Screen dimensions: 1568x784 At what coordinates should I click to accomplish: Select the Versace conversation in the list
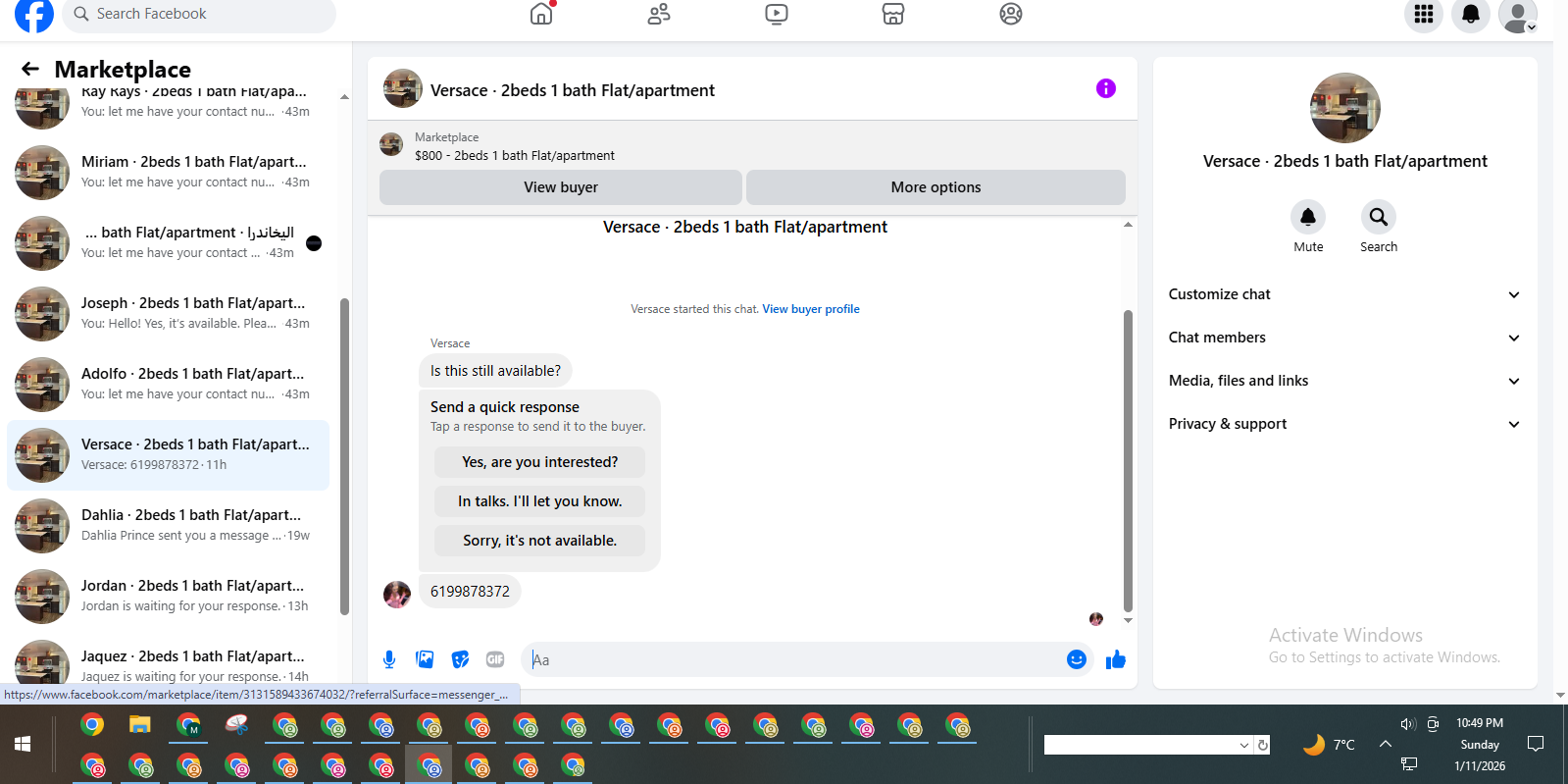[169, 454]
